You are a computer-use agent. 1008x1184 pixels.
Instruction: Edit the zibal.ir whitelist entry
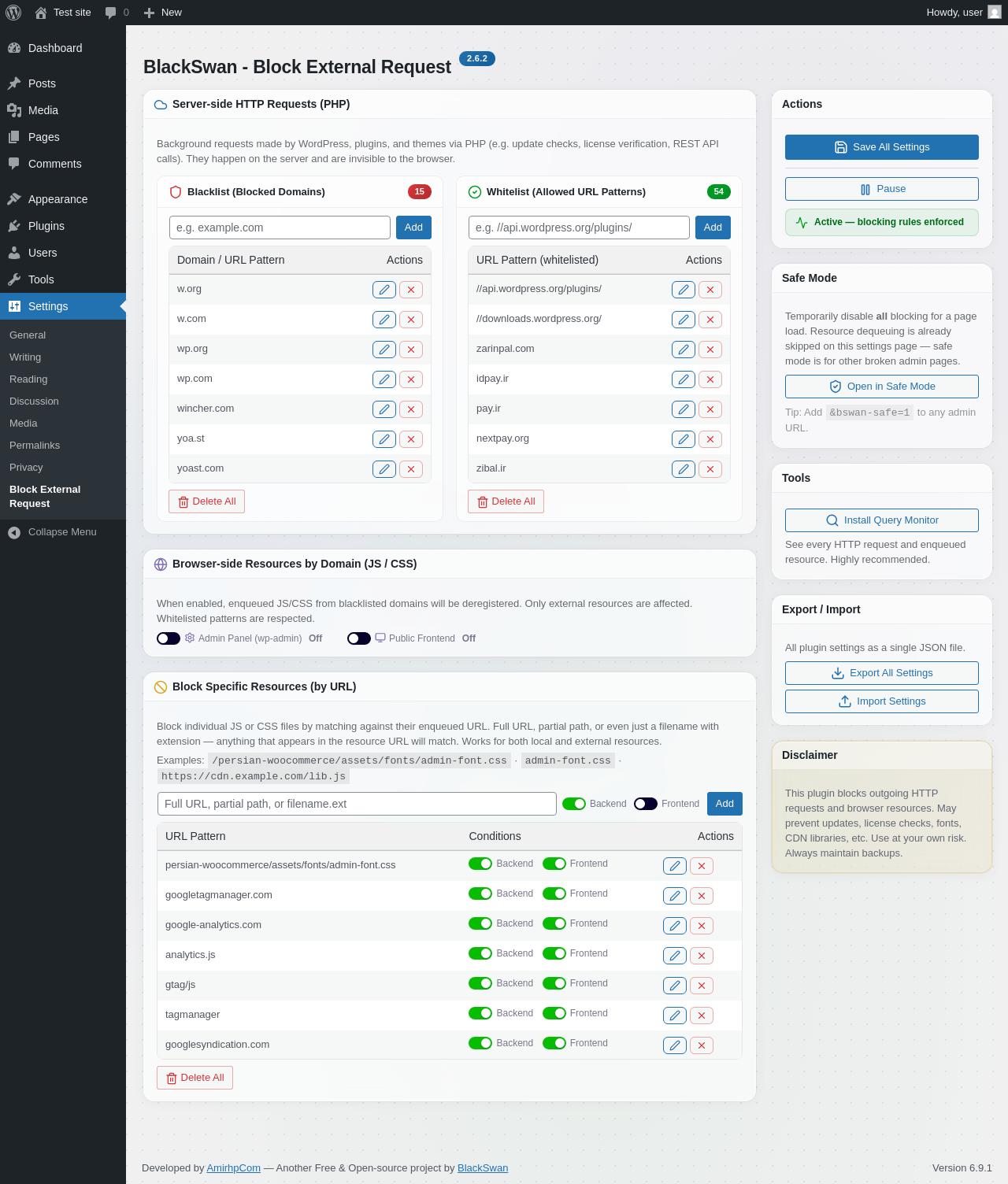click(684, 469)
